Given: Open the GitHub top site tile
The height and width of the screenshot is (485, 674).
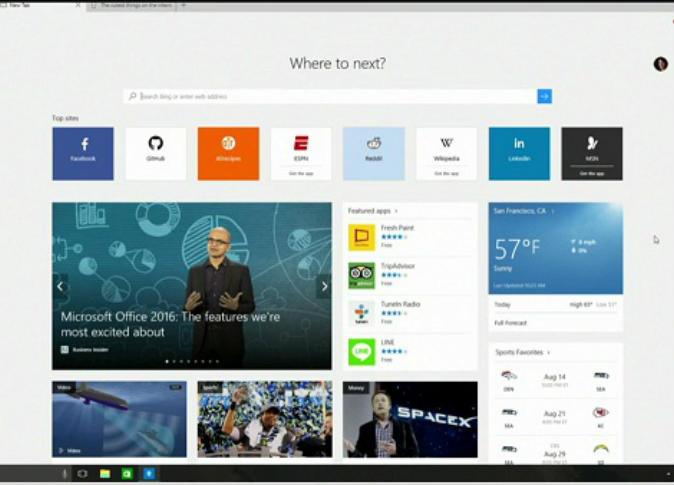Looking at the screenshot, I should [x=156, y=153].
